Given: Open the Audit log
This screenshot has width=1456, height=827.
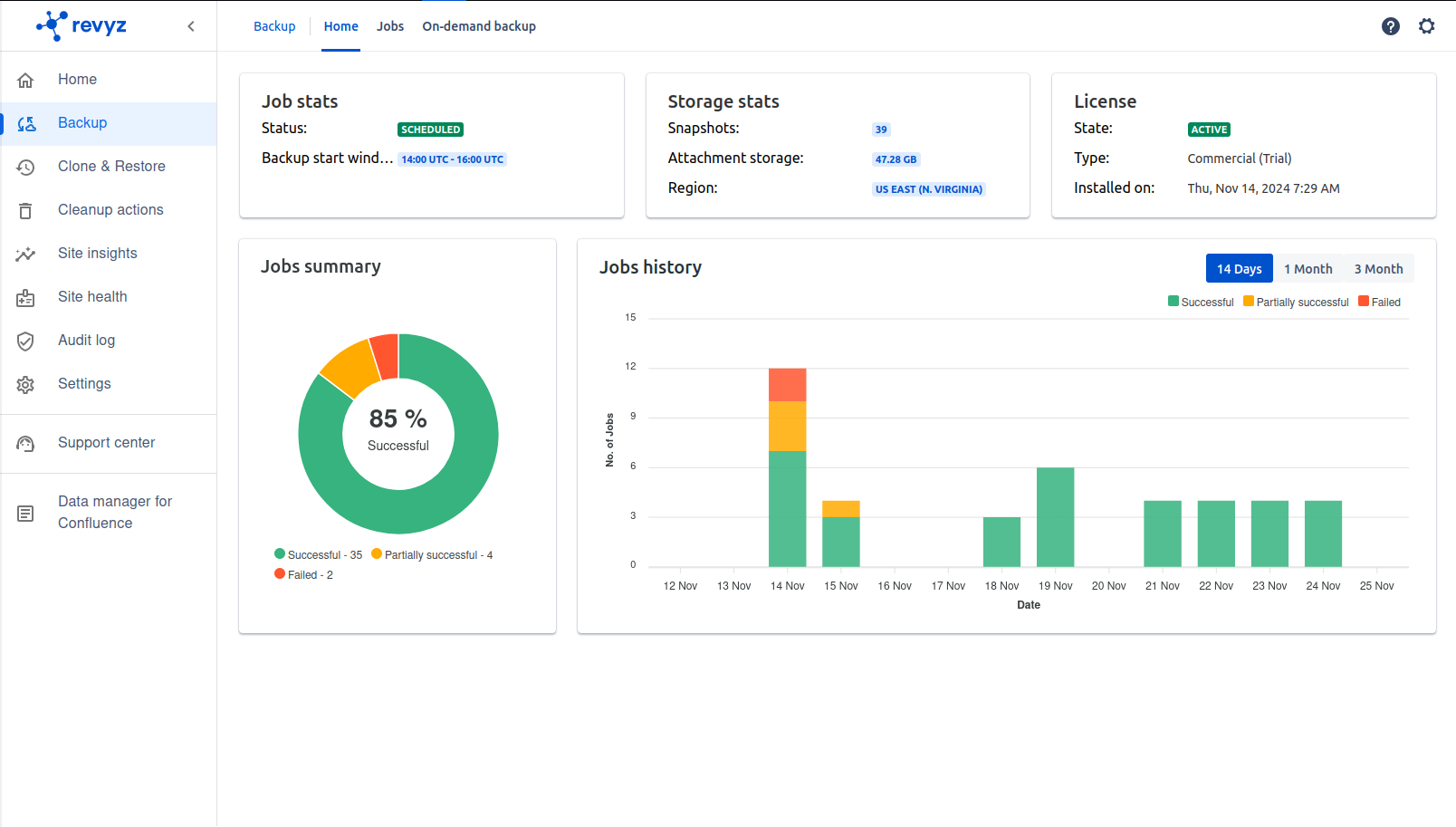Looking at the screenshot, I should 109,341.
